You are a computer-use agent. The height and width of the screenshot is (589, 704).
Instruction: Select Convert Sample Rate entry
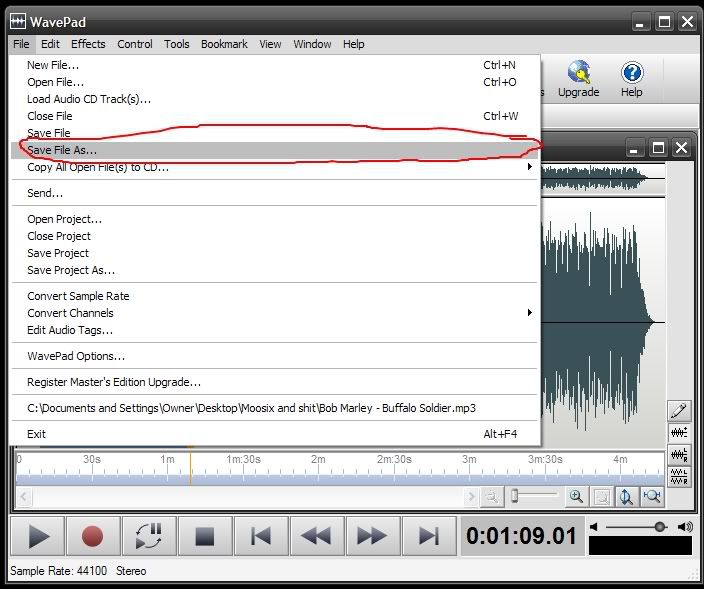pyautogui.click(x=274, y=296)
